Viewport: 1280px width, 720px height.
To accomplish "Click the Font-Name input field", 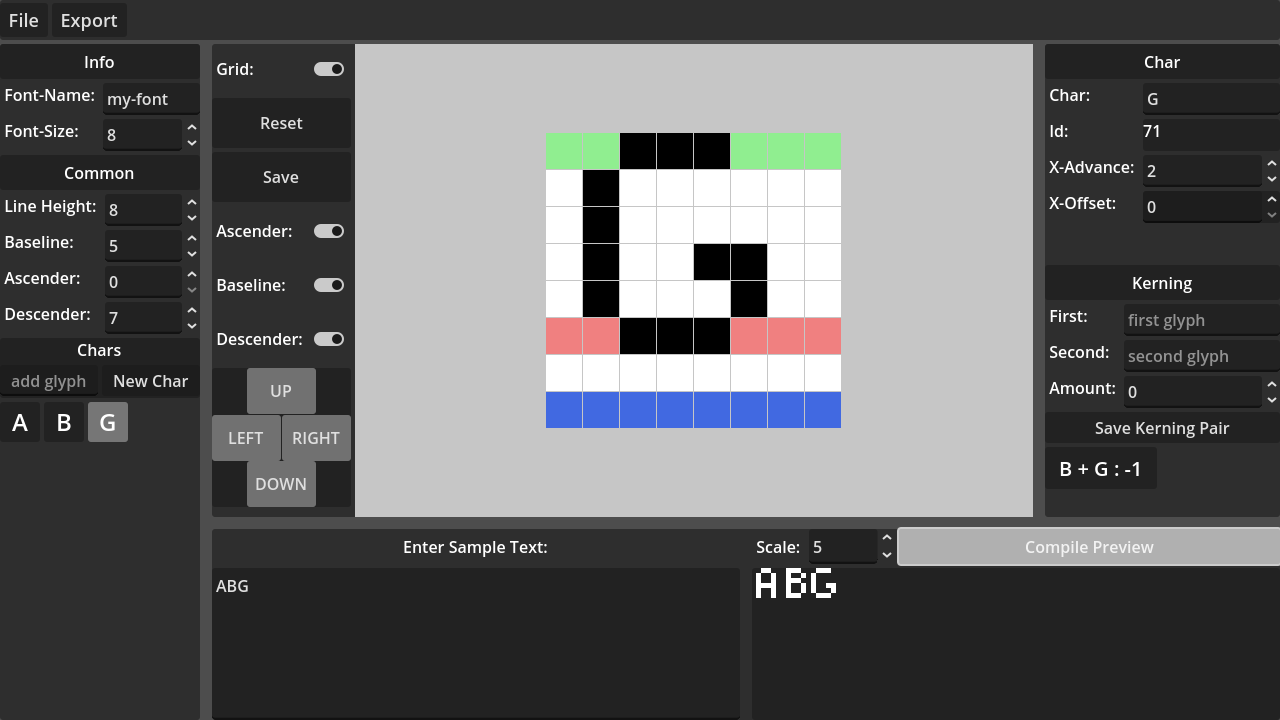I will tap(151, 99).
